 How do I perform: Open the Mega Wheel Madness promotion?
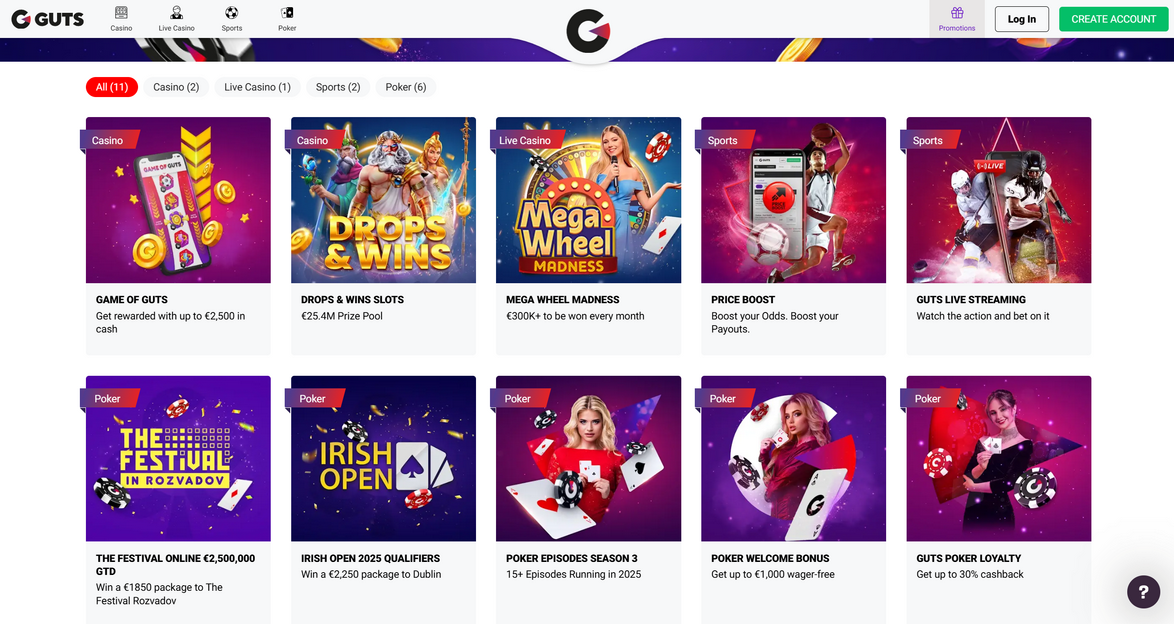coord(588,236)
